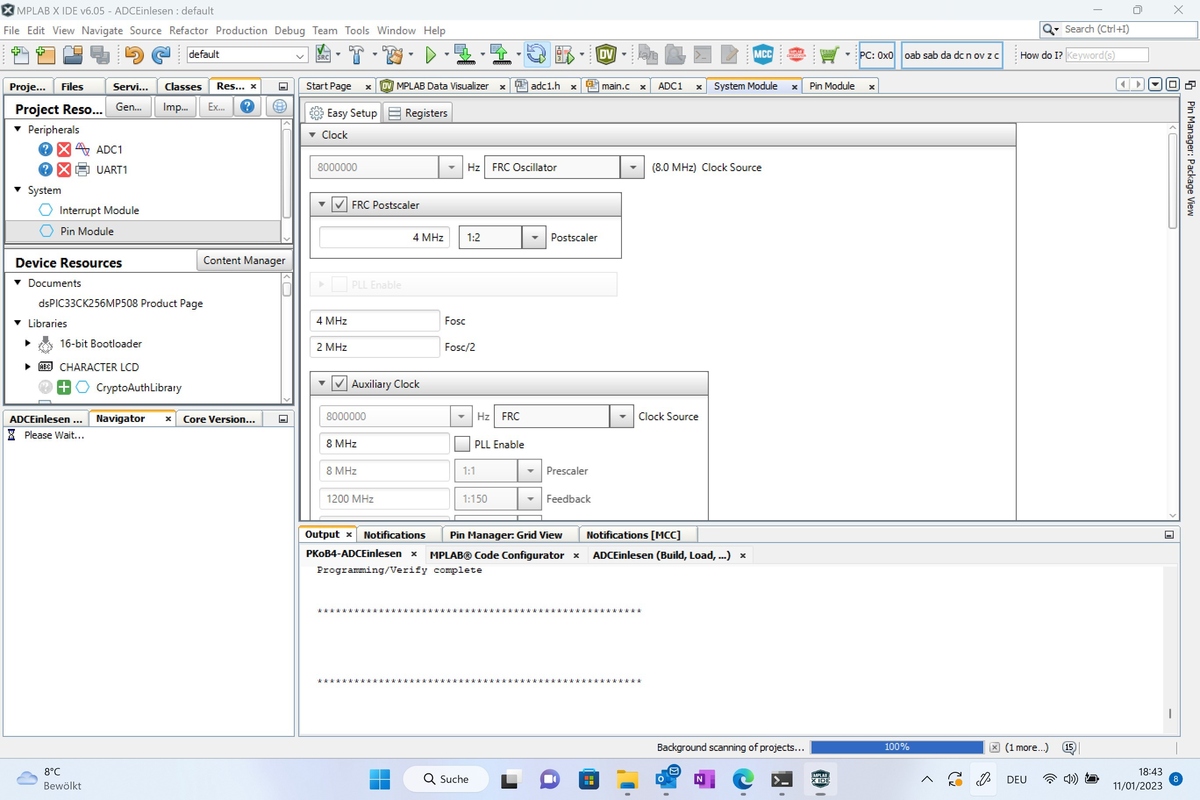Click the Imp... import button
The image size is (1200, 800).
coord(175,107)
